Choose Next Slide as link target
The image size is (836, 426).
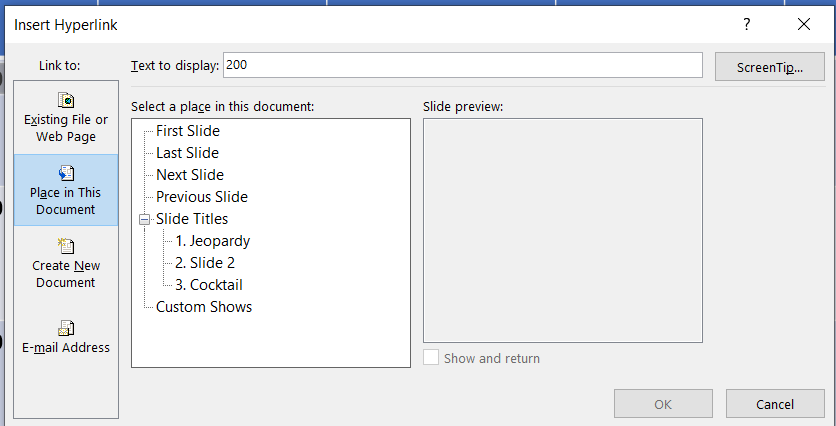click(190, 175)
